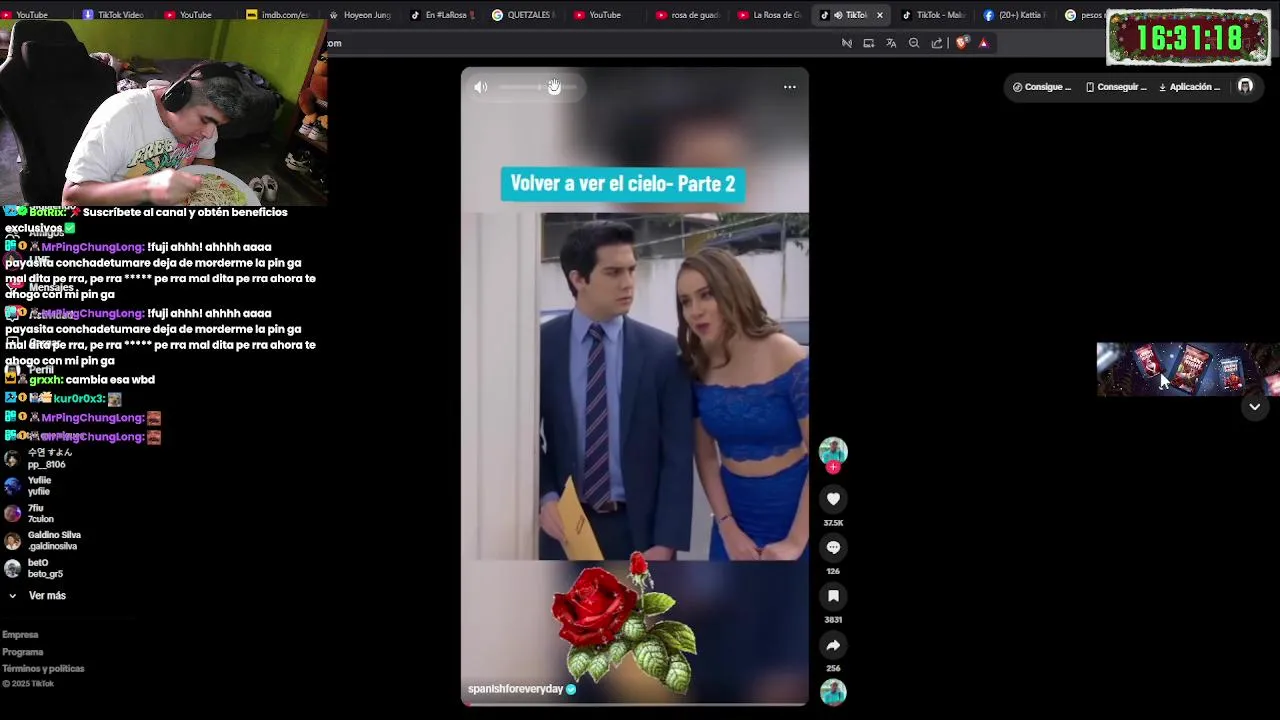
Task: Open the three-dot options menu on the video
Action: point(790,87)
